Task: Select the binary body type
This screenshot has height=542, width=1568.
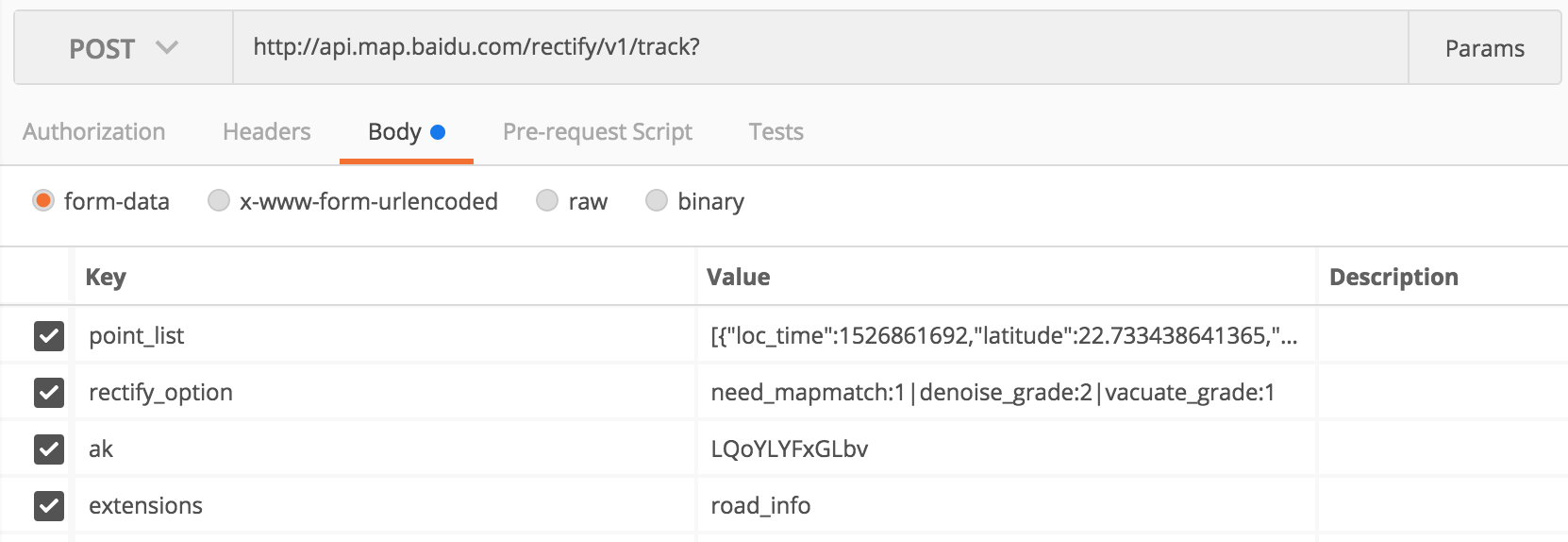Action: [x=657, y=201]
